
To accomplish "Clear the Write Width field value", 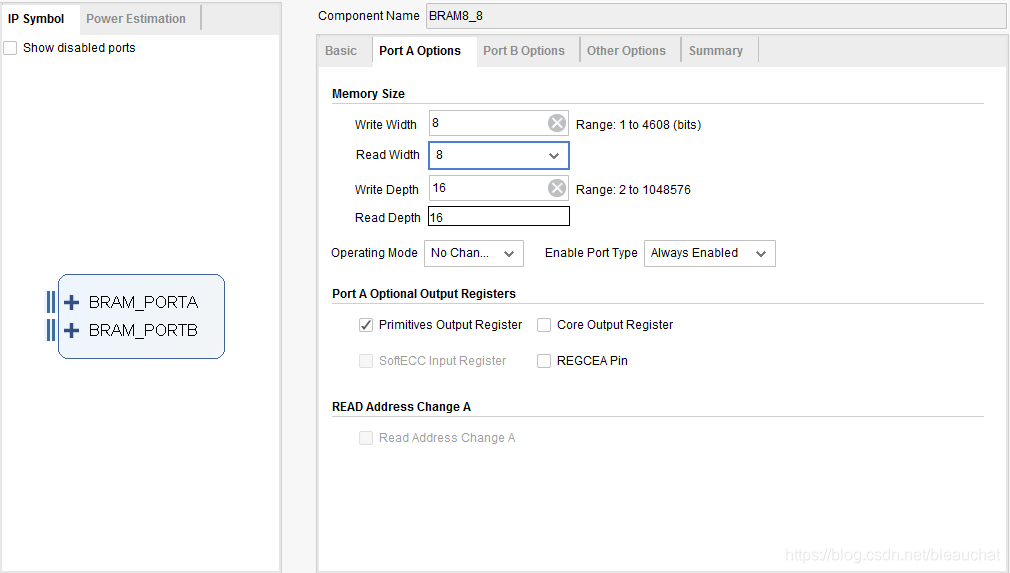I will [557, 123].
